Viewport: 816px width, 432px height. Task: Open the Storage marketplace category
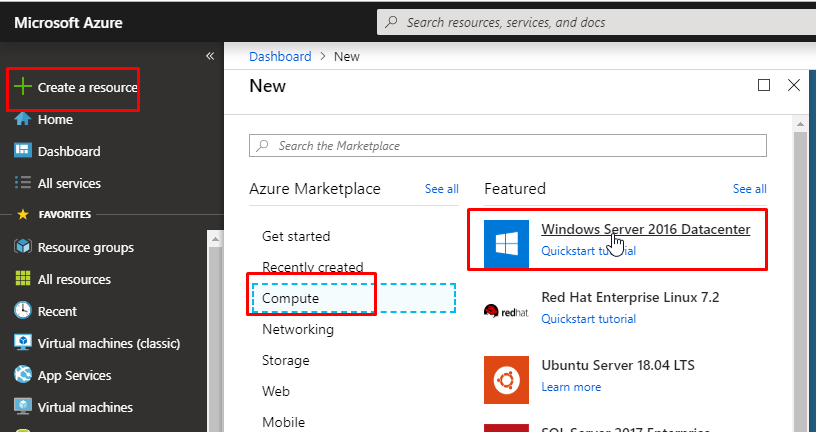click(286, 360)
